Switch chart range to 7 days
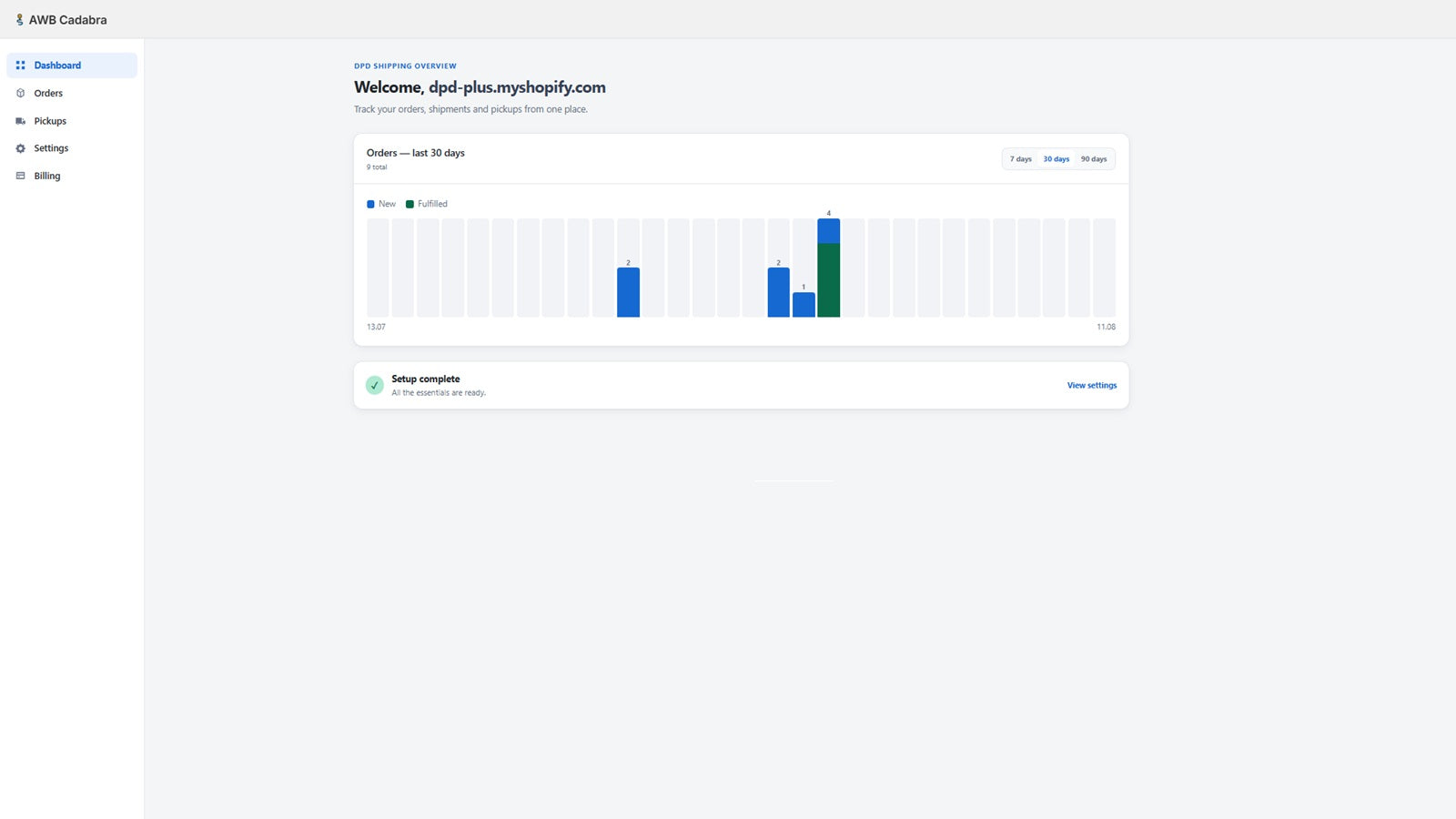The image size is (1456, 819). [1020, 159]
